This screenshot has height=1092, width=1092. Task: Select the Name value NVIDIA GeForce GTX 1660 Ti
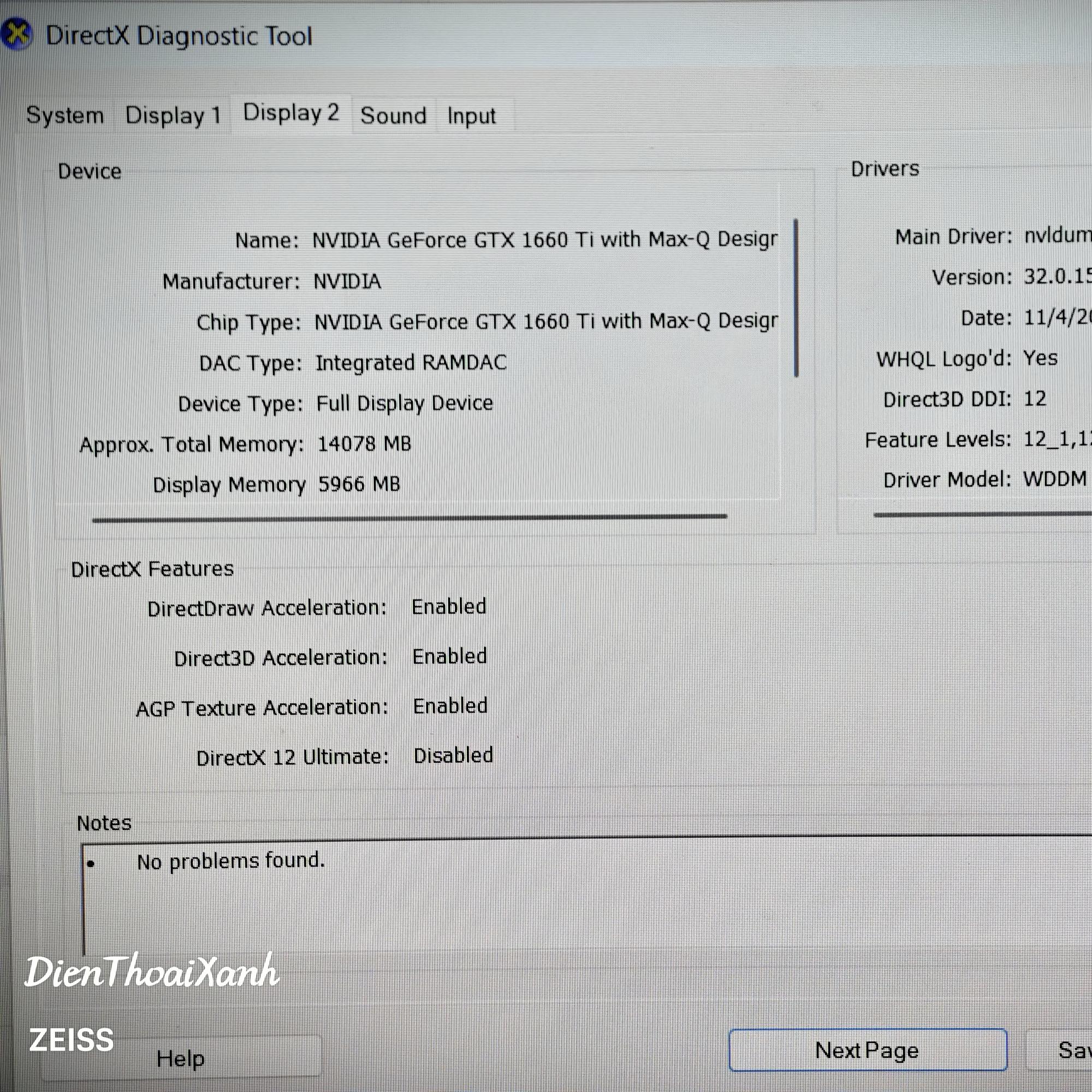545,240
